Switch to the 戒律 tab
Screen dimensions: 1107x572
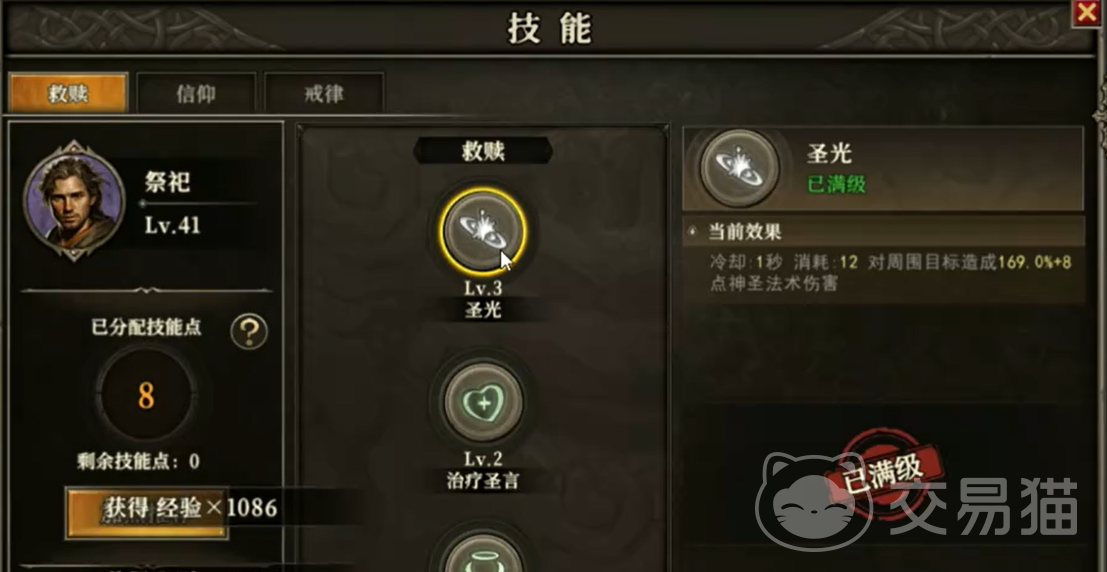click(324, 93)
